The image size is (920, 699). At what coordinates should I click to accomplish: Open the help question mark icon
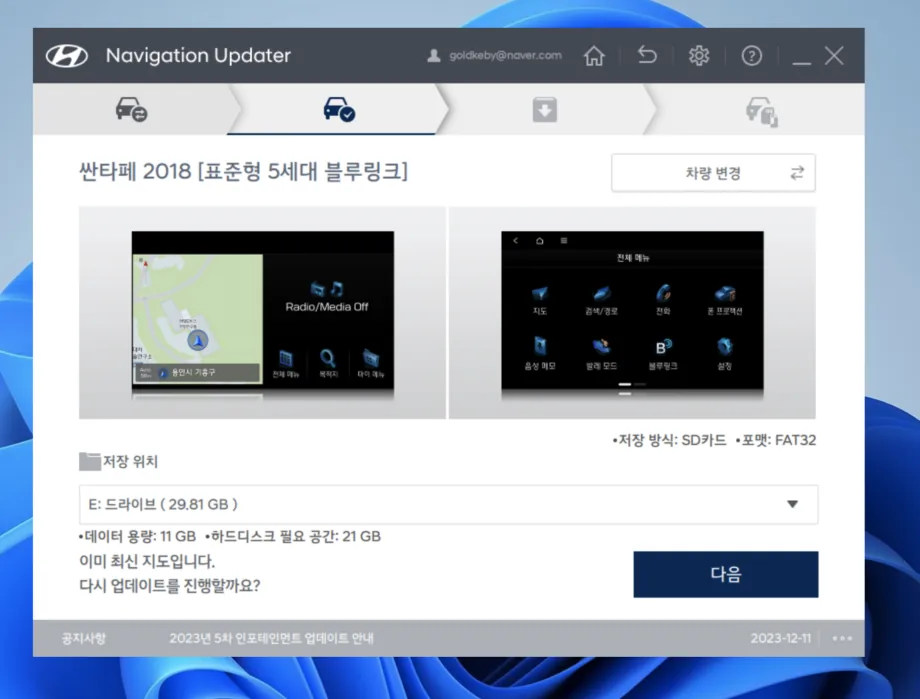pos(752,56)
